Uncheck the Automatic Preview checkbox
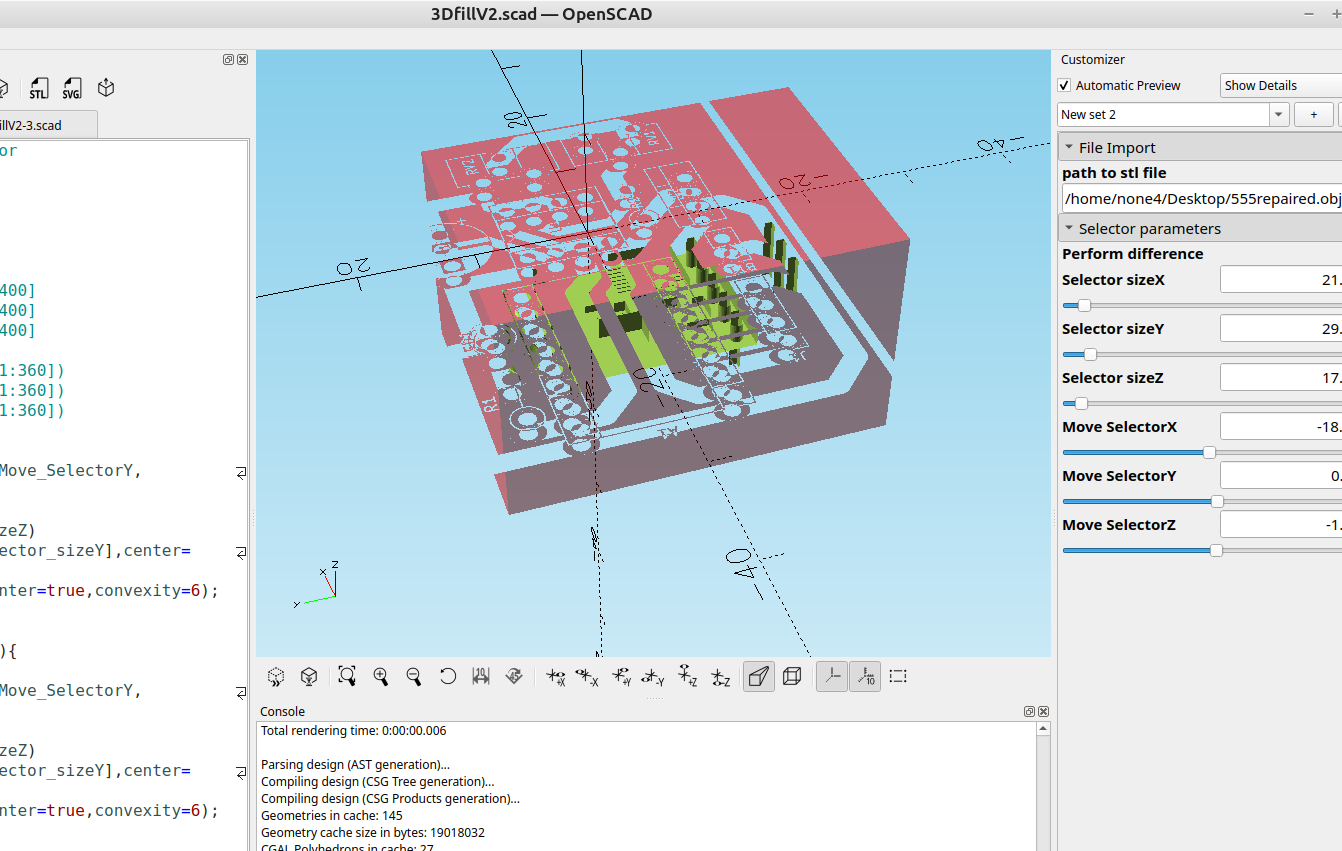 1065,86
